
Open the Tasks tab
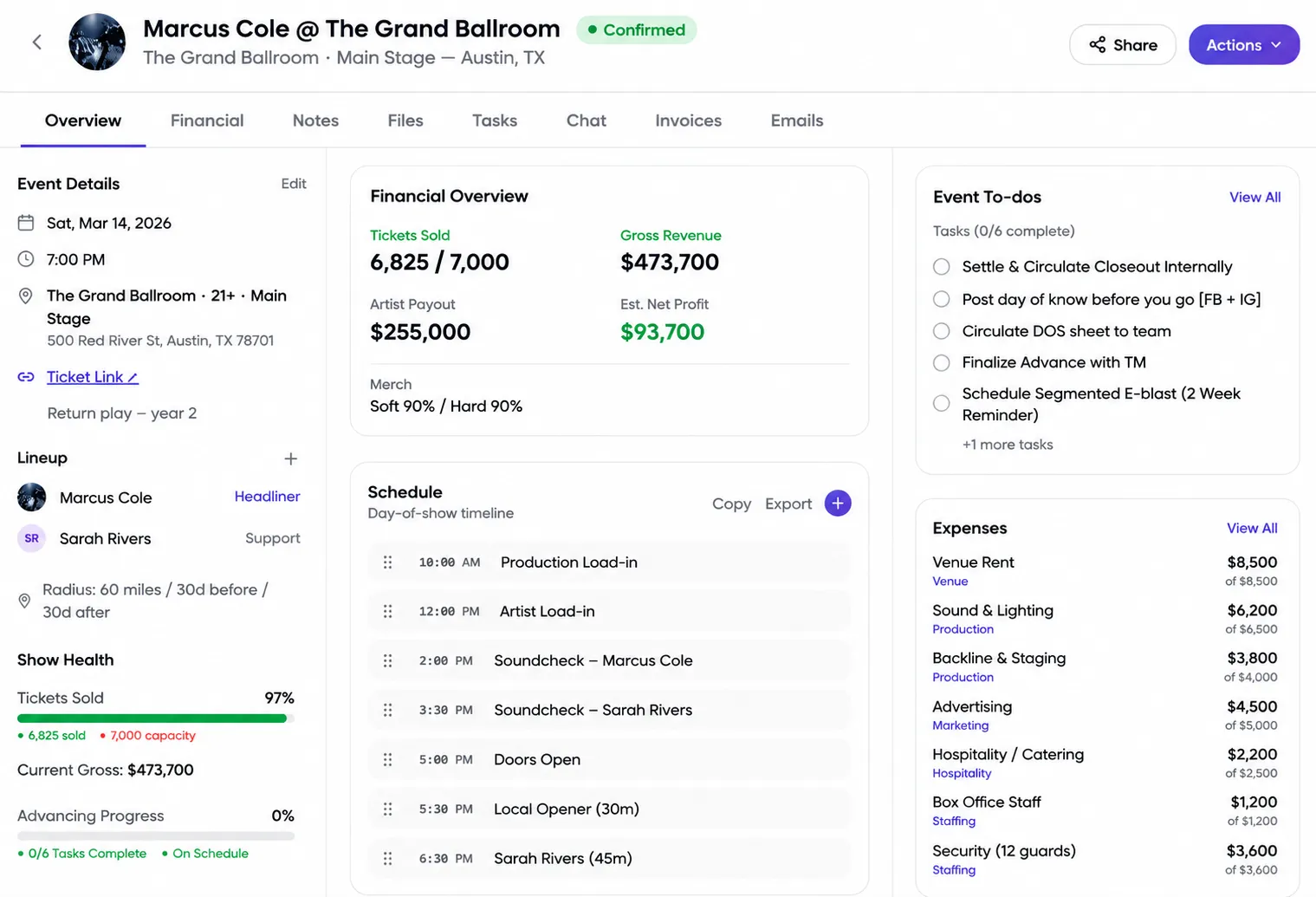click(x=495, y=120)
